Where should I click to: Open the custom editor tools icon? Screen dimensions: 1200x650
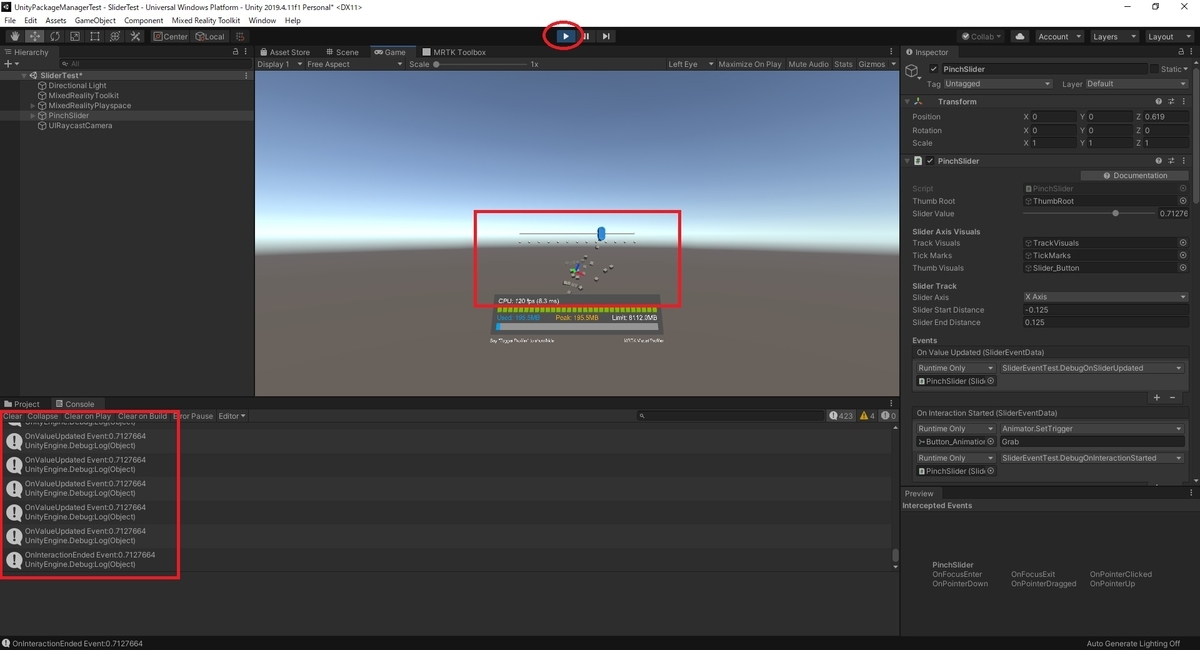coord(135,37)
